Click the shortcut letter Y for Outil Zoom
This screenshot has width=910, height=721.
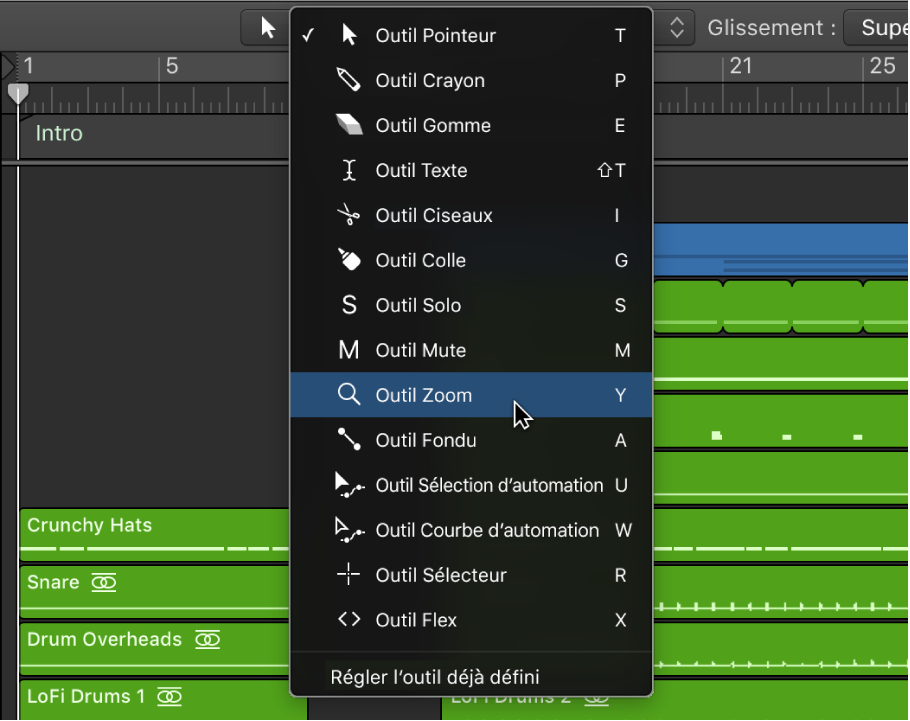pos(620,395)
